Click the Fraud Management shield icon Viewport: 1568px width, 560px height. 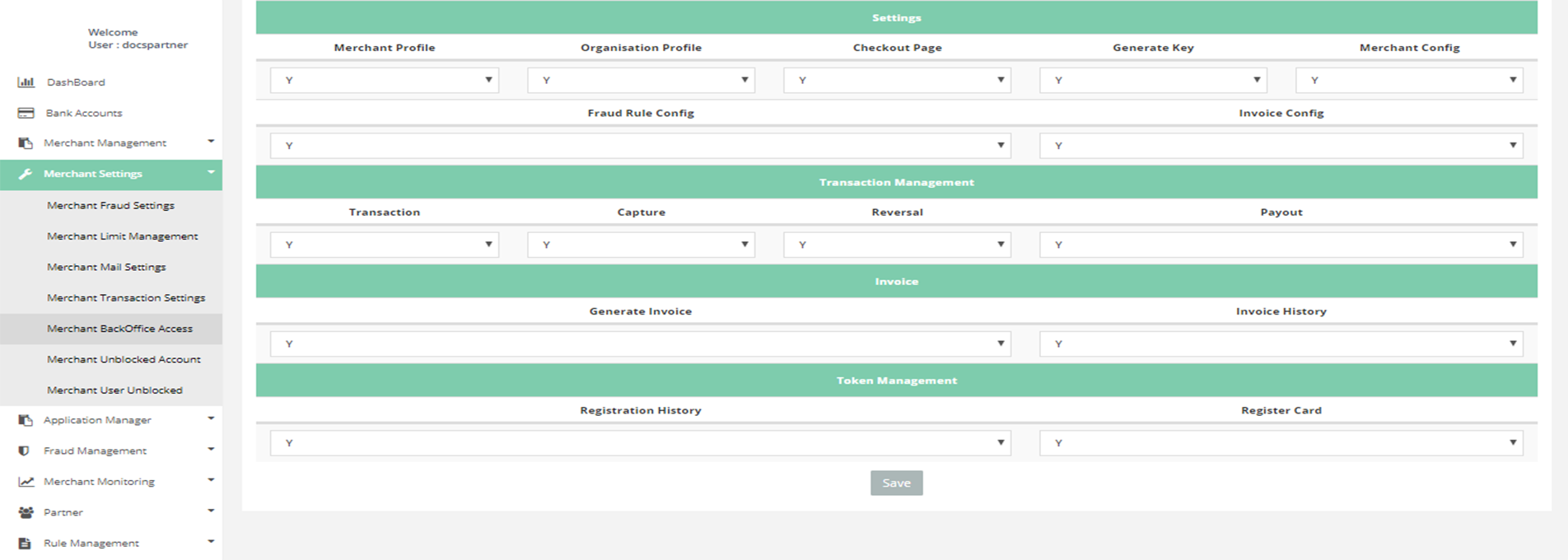(25, 450)
